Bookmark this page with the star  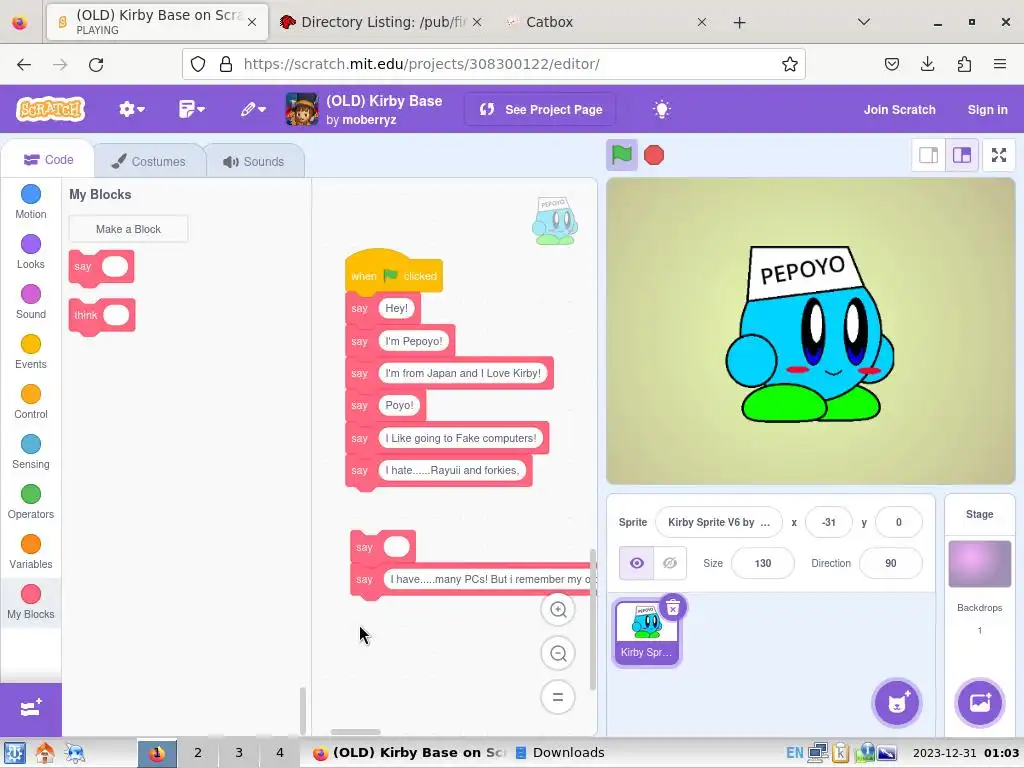pyautogui.click(x=790, y=64)
